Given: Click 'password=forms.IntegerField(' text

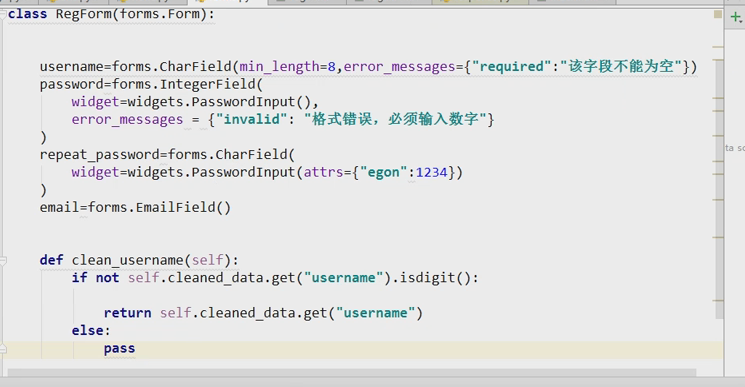Looking at the screenshot, I should coord(151,84).
